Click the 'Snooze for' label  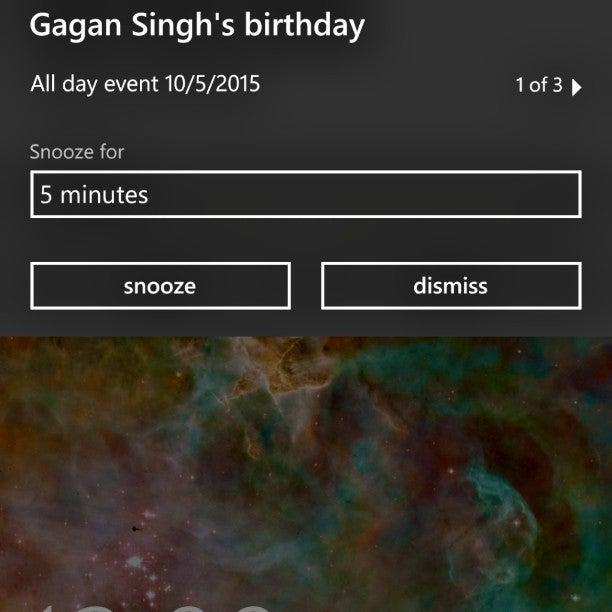[77, 152]
